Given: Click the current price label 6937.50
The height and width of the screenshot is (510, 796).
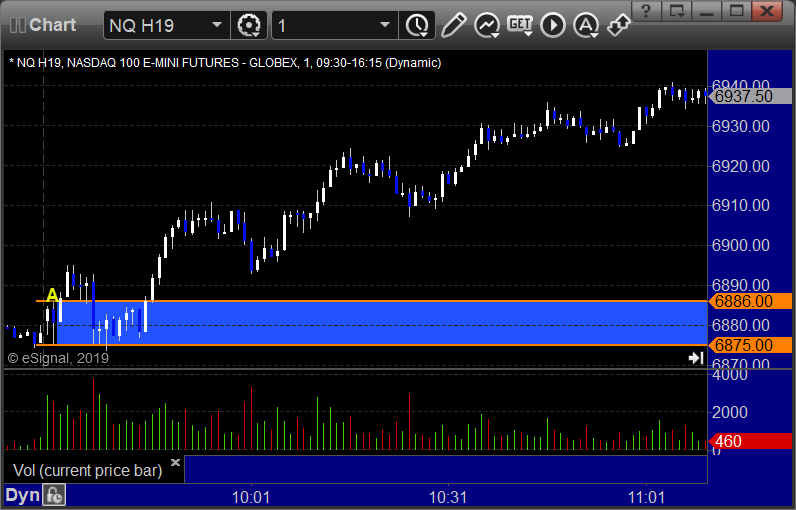Looking at the screenshot, I should pyautogui.click(x=750, y=96).
